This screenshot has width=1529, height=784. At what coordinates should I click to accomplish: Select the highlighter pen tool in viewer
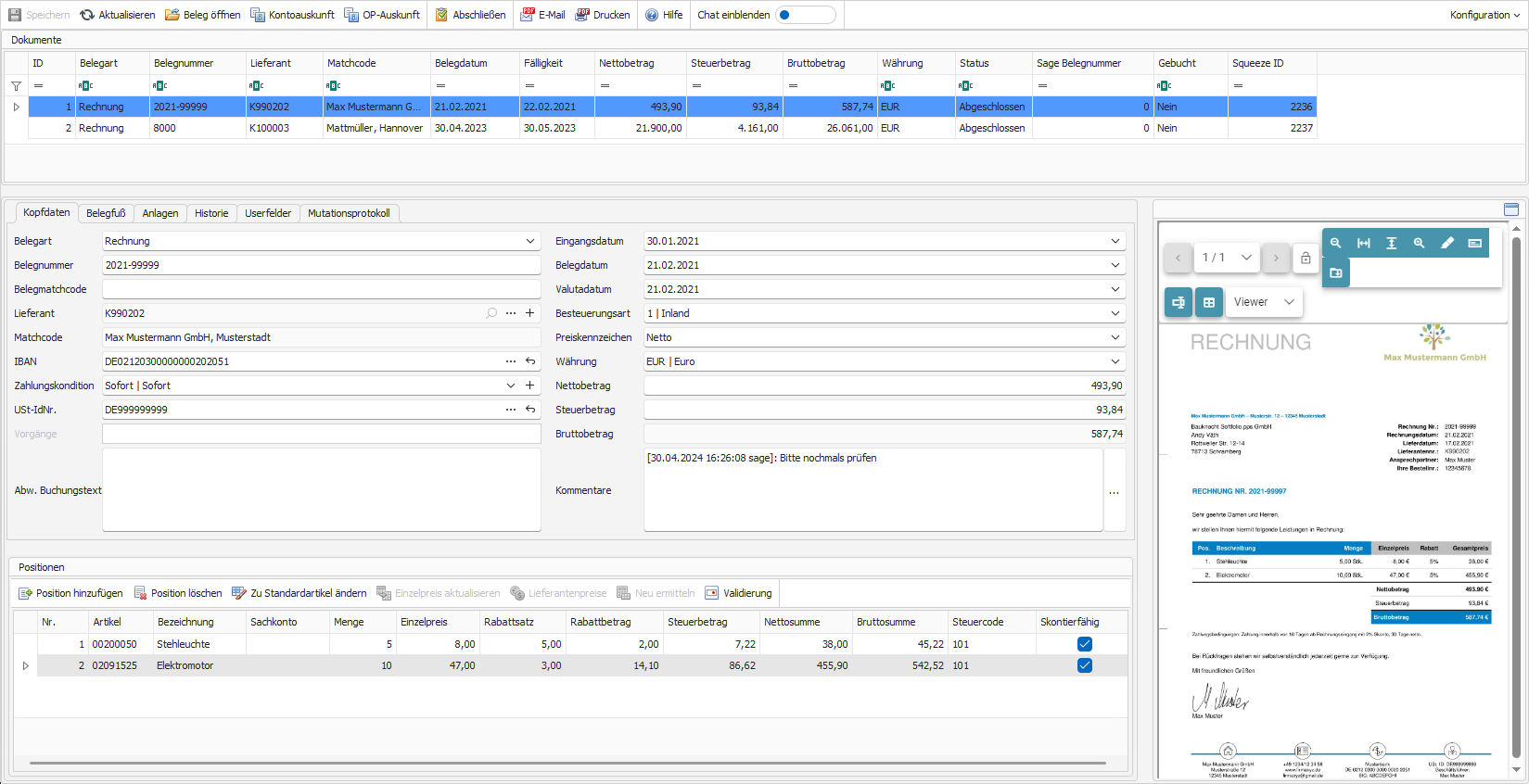coord(1446,243)
